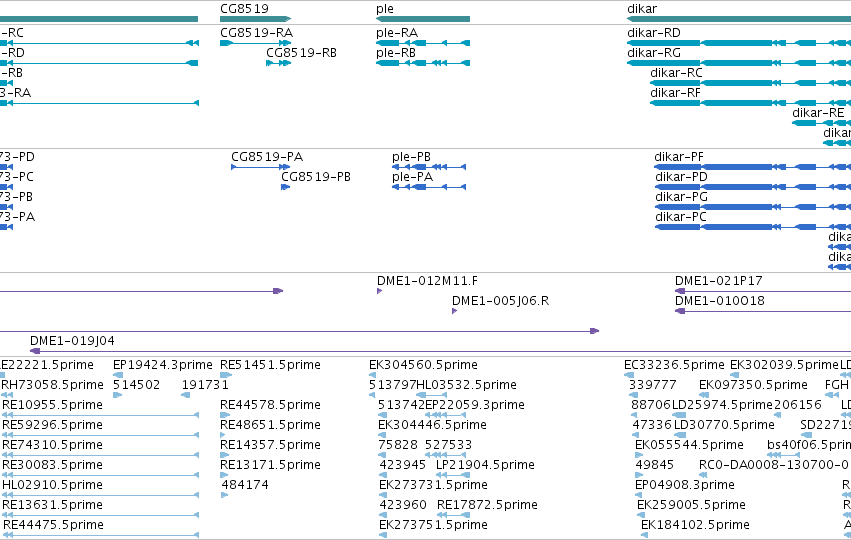Click the CG8519-PA protein label
The image size is (851, 540).
pyautogui.click(x=267, y=157)
